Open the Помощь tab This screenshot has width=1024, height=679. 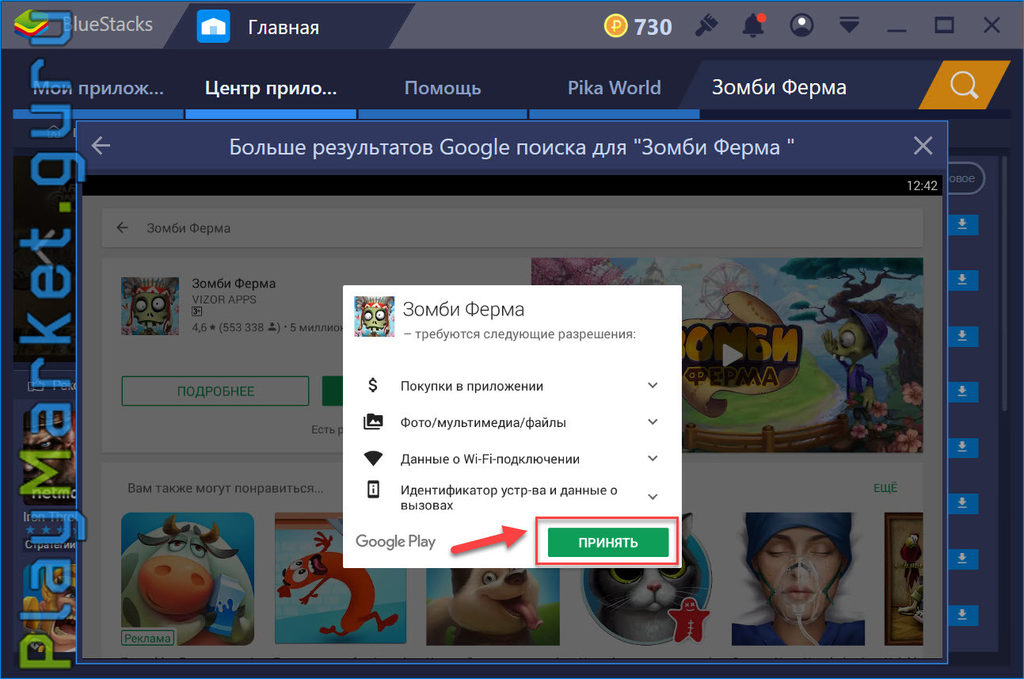tap(443, 88)
